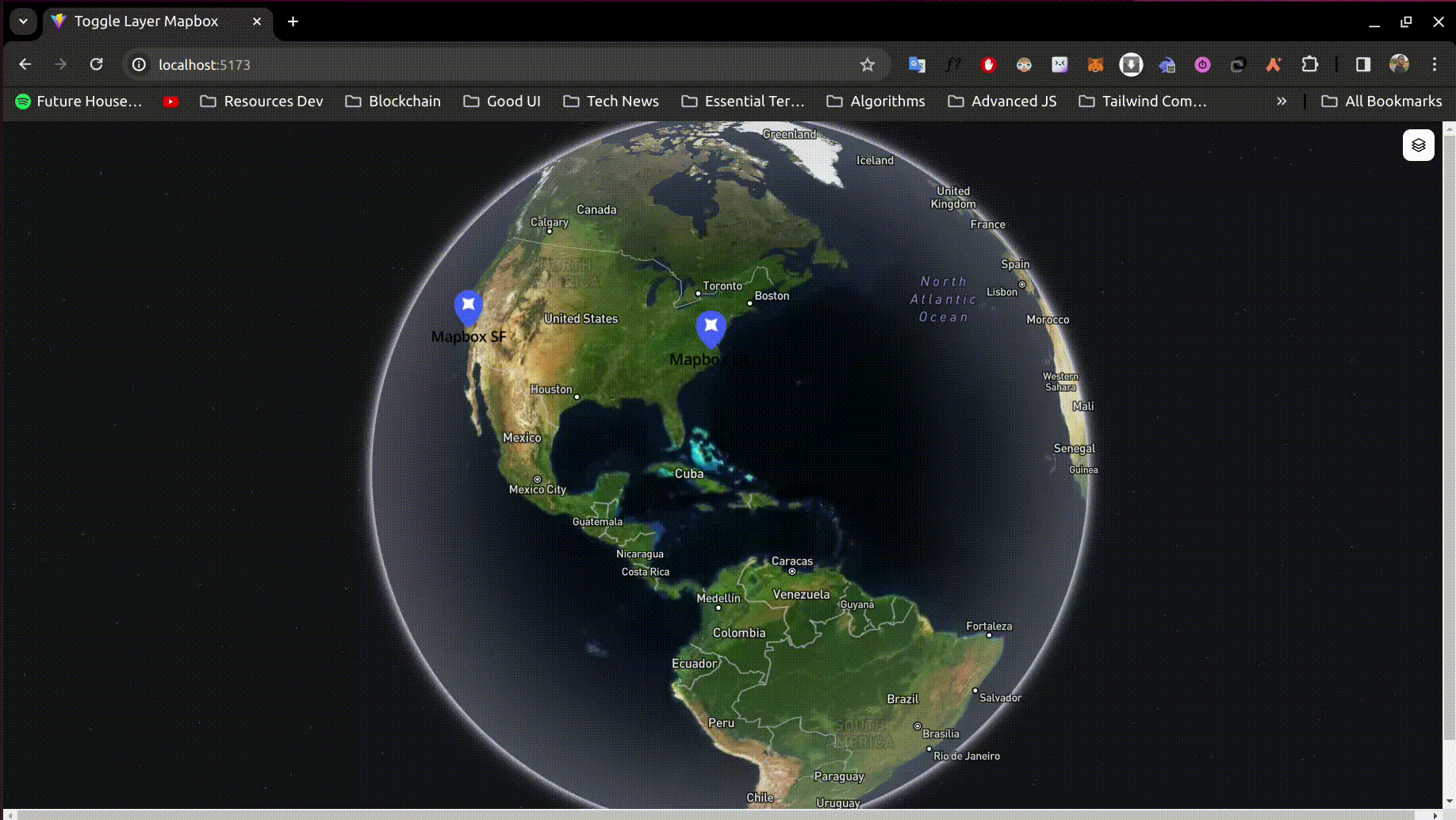Open Good UI bookmark folder
The image size is (1456, 820).
click(502, 102)
